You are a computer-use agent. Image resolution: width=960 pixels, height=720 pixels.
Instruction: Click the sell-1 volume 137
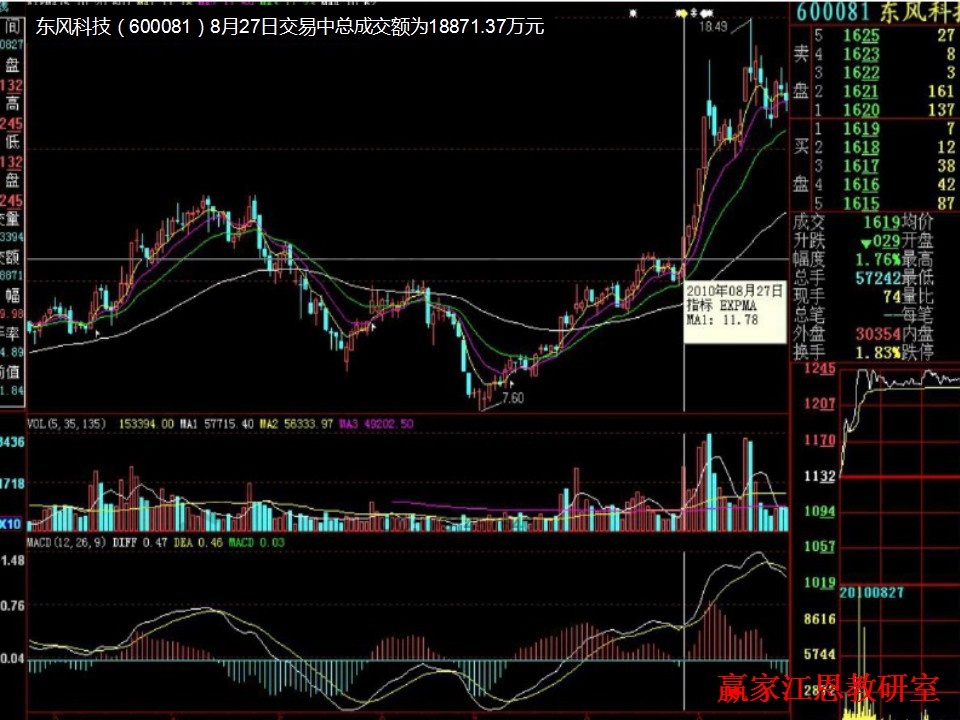pos(941,110)
